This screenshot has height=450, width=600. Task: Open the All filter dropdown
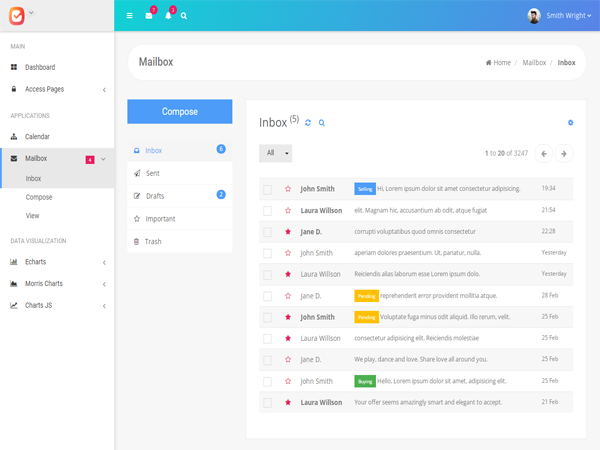[275, 153]
